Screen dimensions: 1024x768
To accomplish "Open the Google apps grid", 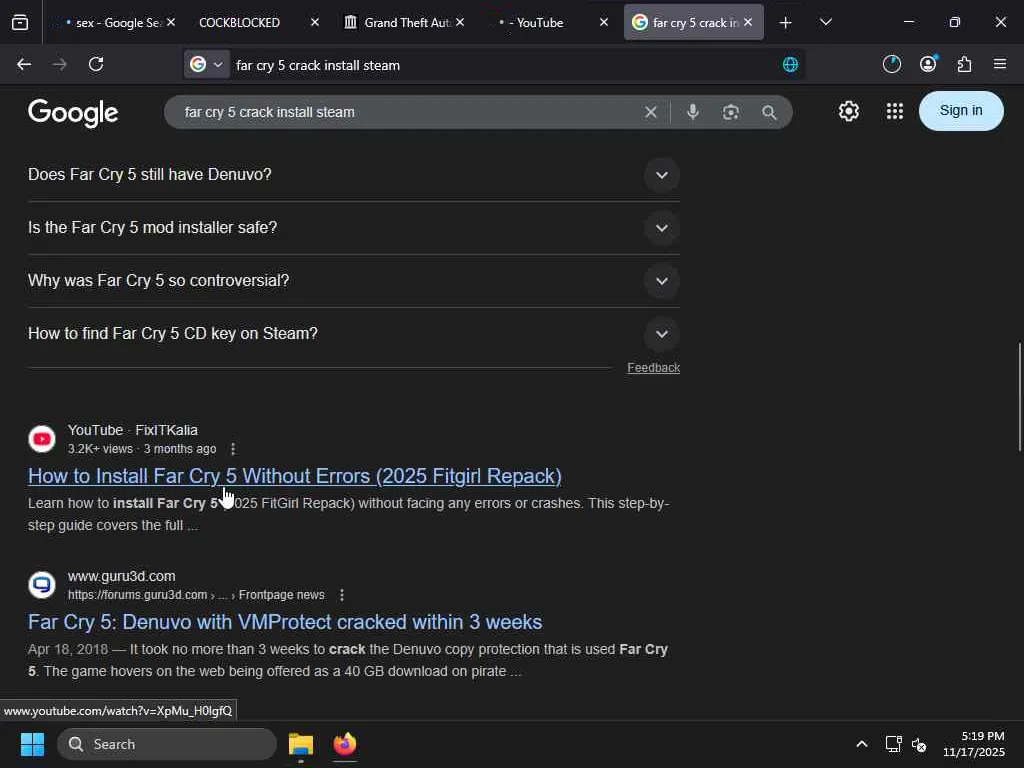I will click(x=895, y=111).
